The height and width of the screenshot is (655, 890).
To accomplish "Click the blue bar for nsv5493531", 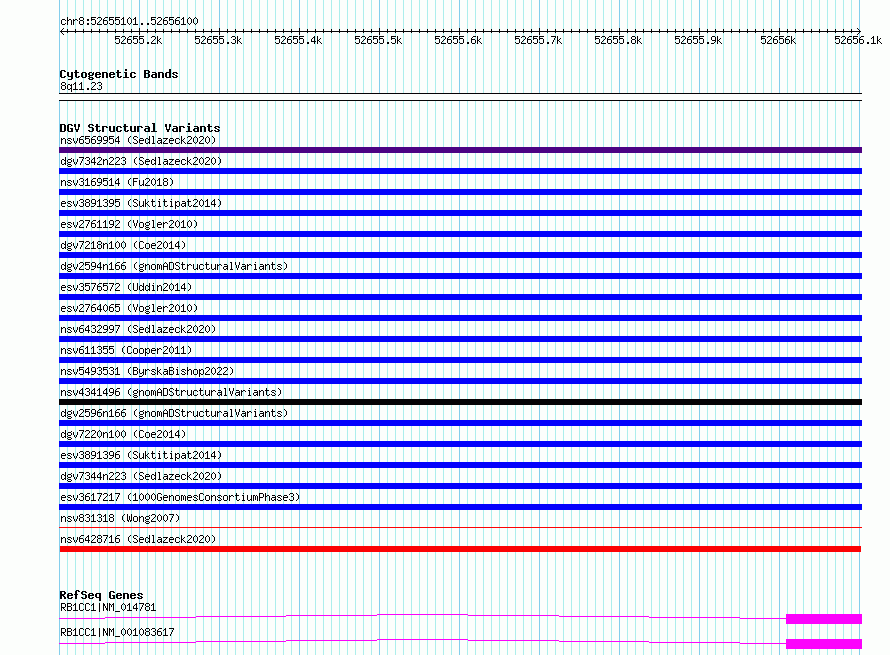I will tap(460, 381).
